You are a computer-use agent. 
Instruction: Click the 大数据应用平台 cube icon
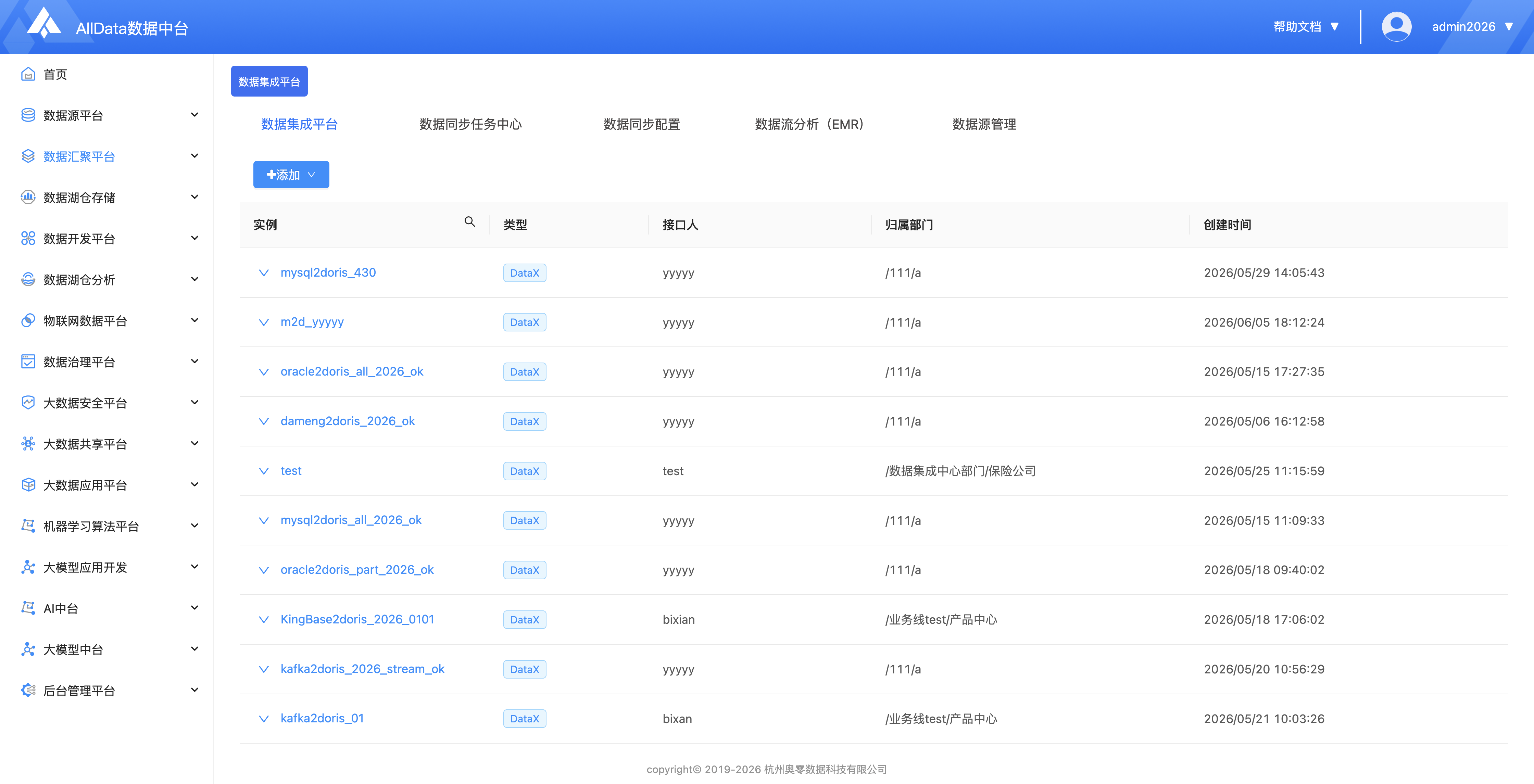[28, 484]
